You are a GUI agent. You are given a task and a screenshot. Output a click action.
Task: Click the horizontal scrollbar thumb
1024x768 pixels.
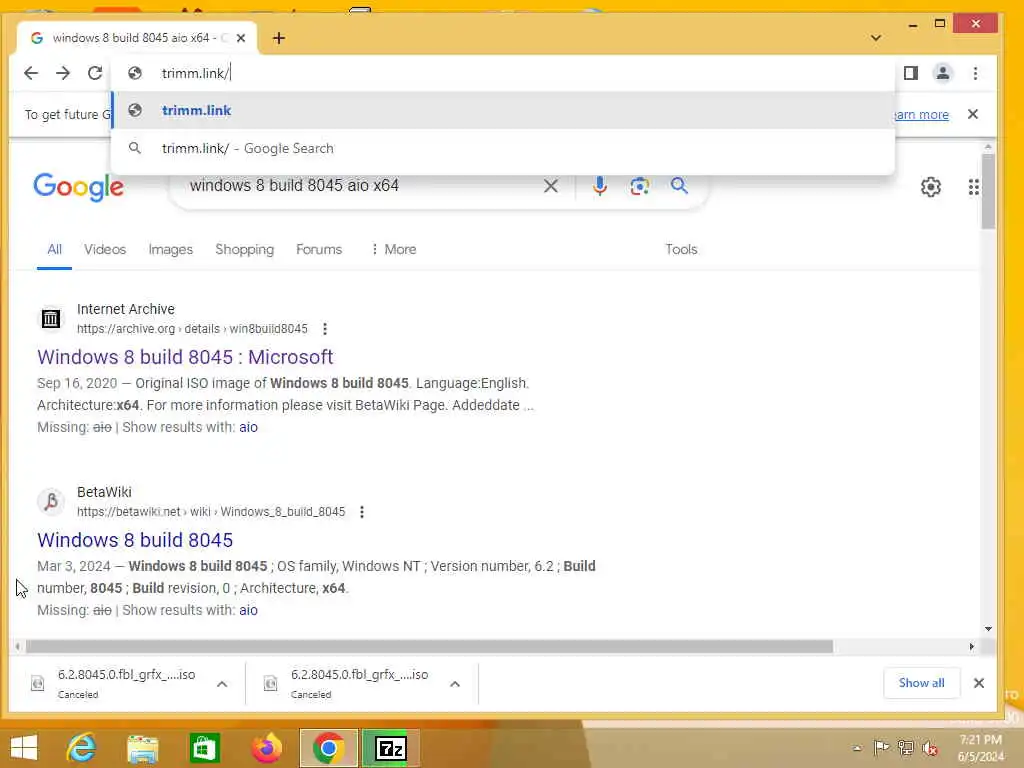click(x=429, y=647)
